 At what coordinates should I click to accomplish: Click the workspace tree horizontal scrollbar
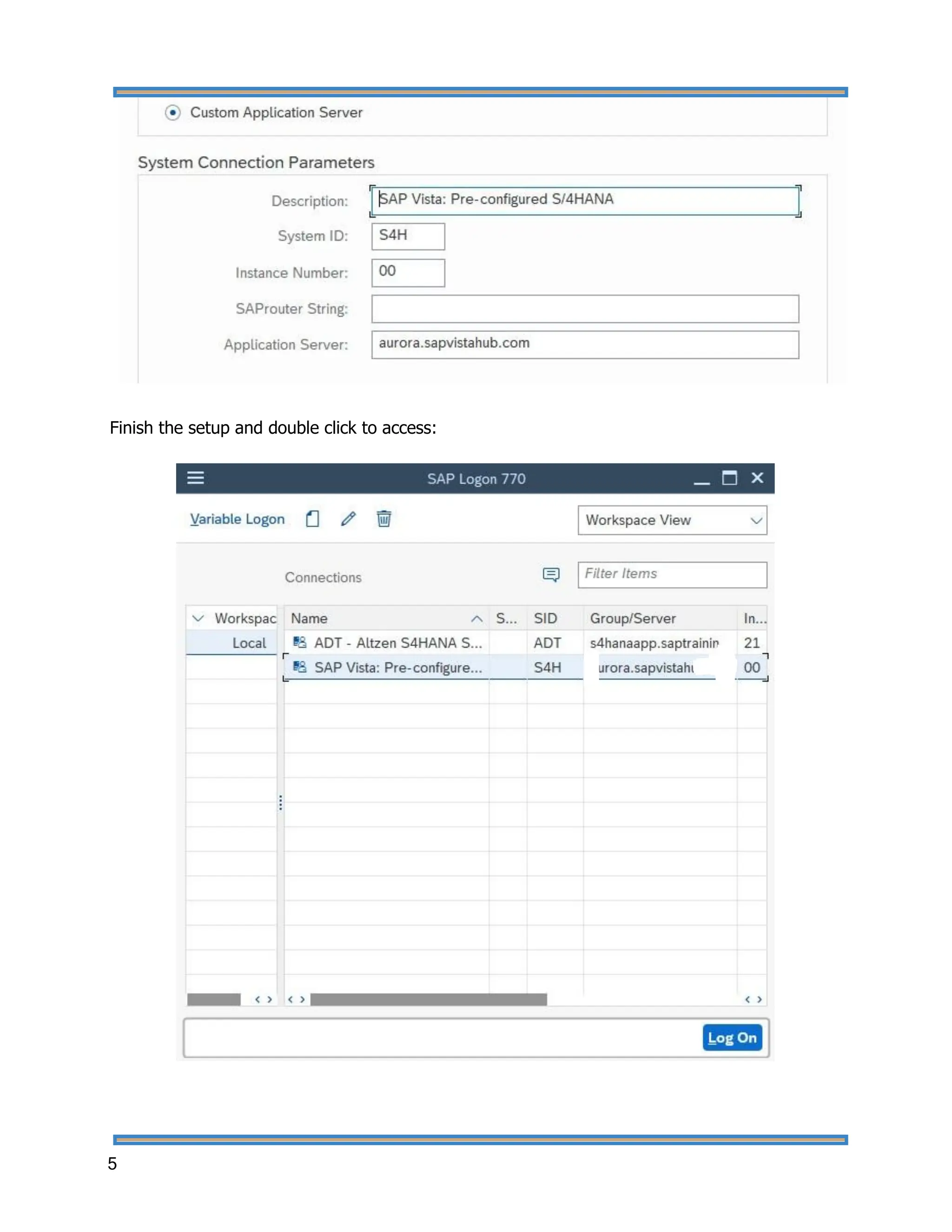214,1000
